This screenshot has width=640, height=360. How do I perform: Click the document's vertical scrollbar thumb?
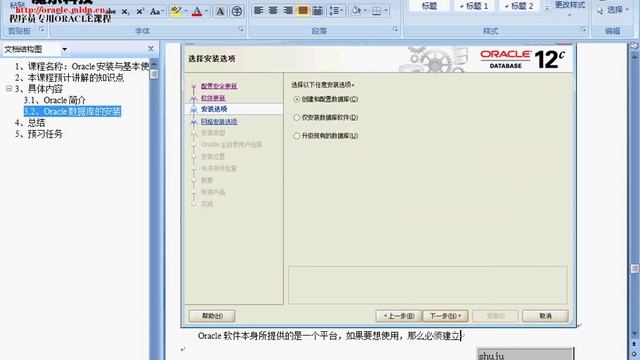pos(634,269)
